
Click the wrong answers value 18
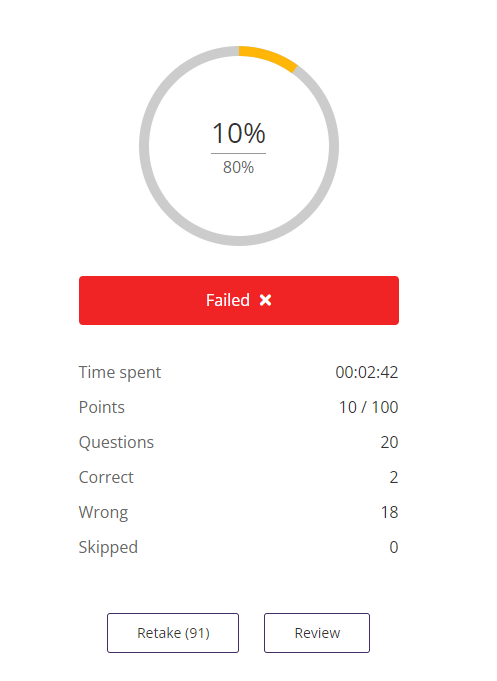(389, 512)
